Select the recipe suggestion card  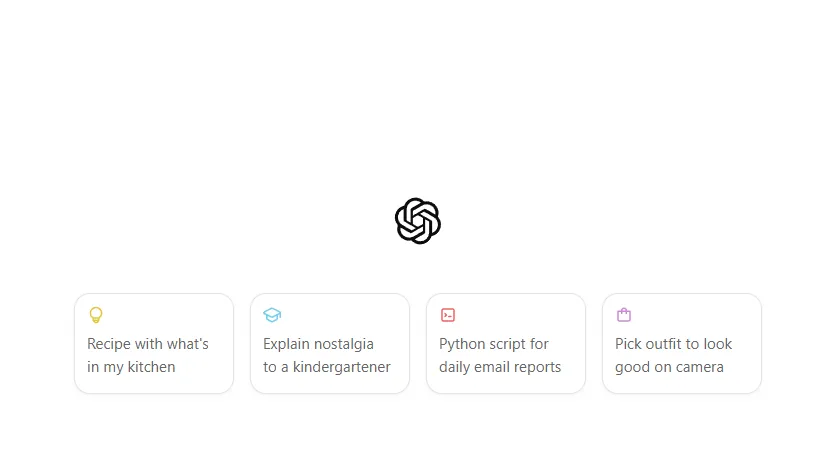[154, 343]
